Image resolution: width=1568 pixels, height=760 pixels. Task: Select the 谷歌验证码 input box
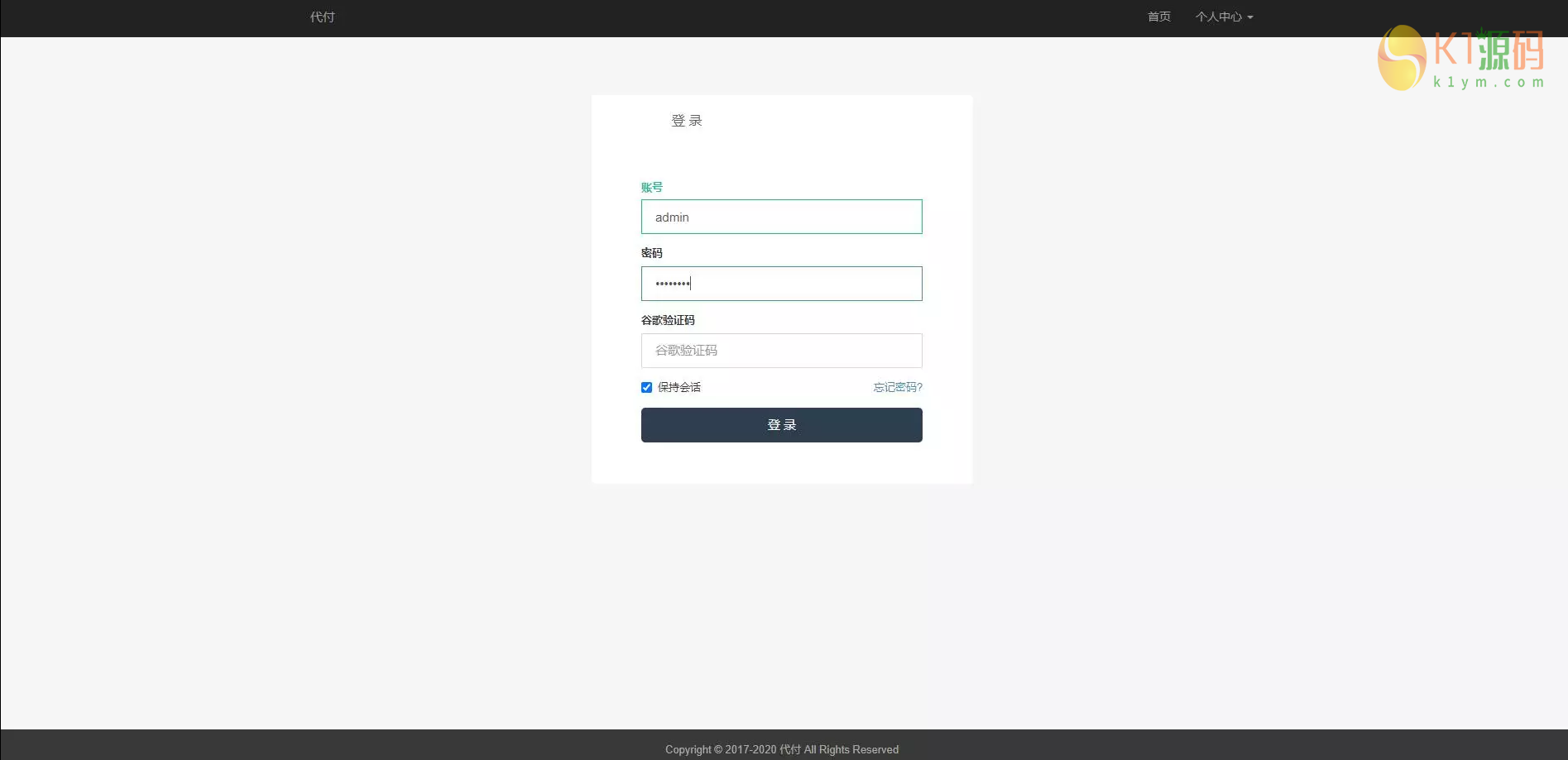tap(781, 351)
